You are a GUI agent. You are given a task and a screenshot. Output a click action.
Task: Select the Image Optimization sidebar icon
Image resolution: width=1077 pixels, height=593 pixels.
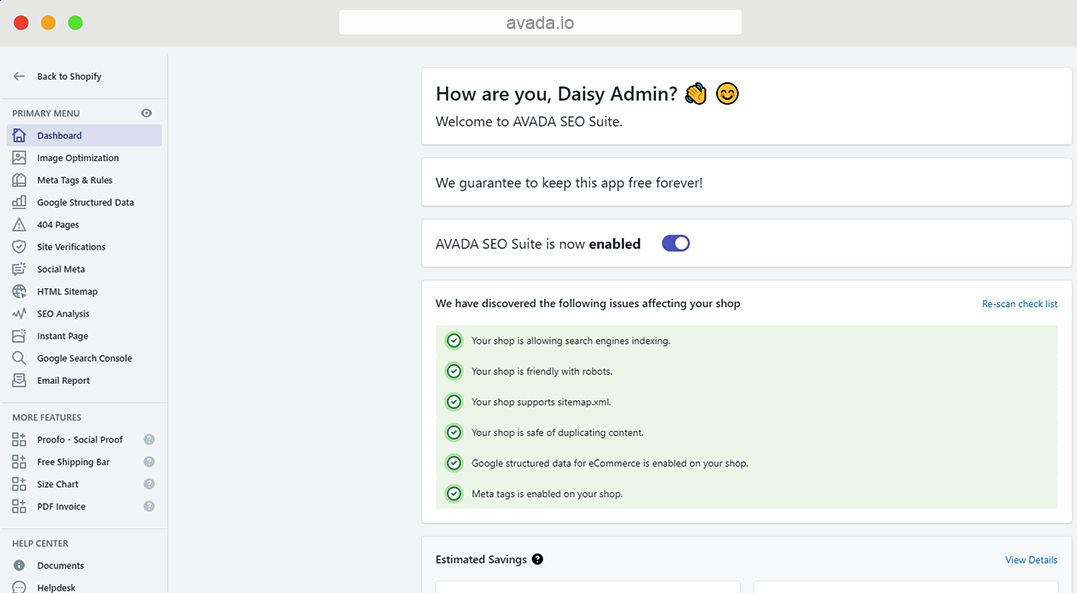pos(21,157)
